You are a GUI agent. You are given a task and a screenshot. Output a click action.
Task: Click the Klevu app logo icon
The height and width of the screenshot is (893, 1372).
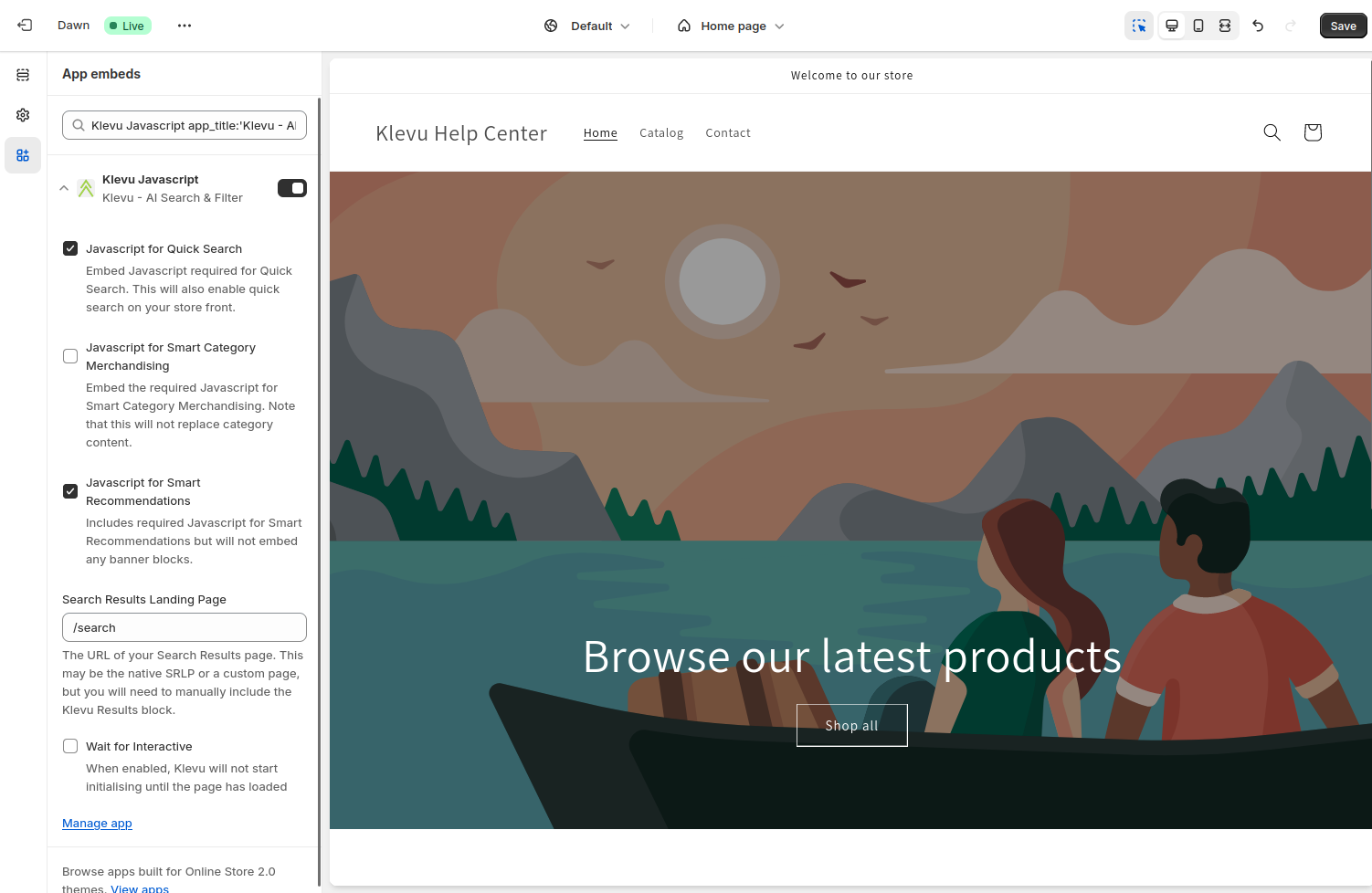86,188
